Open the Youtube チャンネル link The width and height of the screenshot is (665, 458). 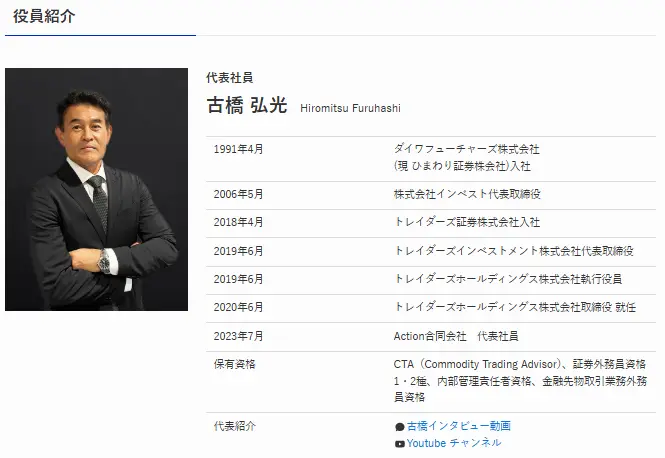pyautogui.click(x=454, y=443)
